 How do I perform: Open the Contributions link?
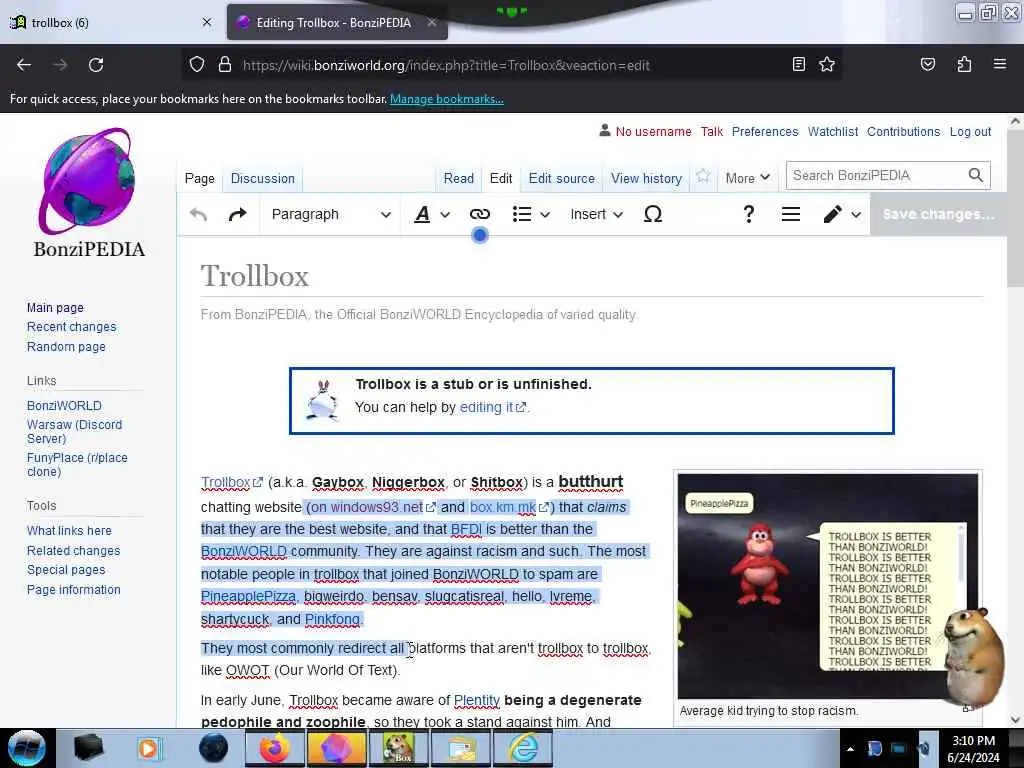[903, 131]
